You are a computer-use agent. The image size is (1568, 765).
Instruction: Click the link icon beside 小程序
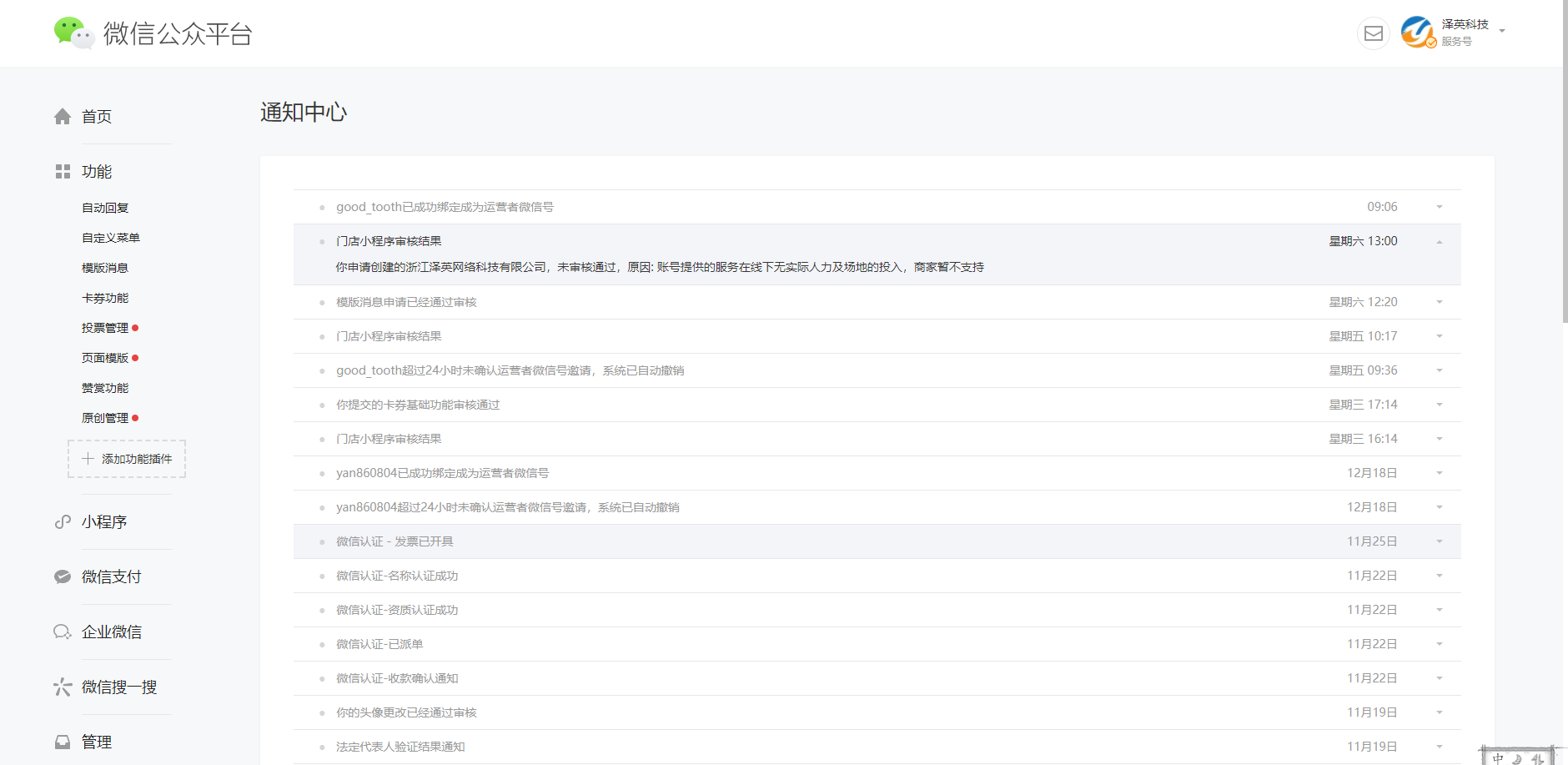click(x=63, y=522)
